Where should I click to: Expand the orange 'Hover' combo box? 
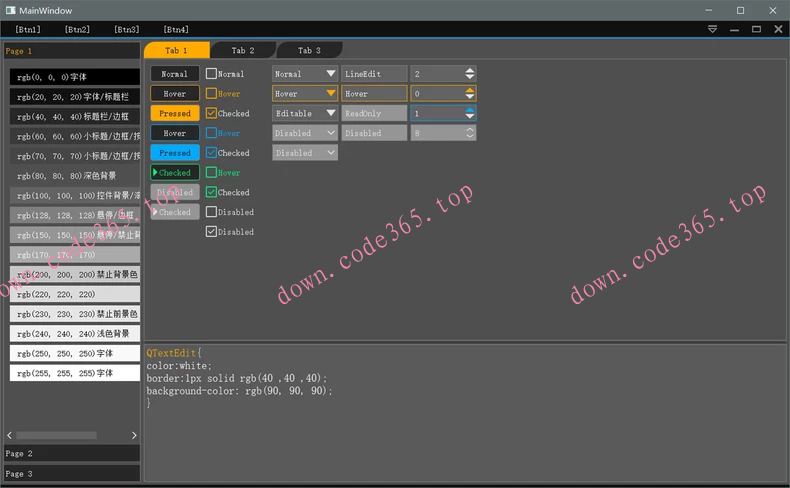(x=330, y=94)
